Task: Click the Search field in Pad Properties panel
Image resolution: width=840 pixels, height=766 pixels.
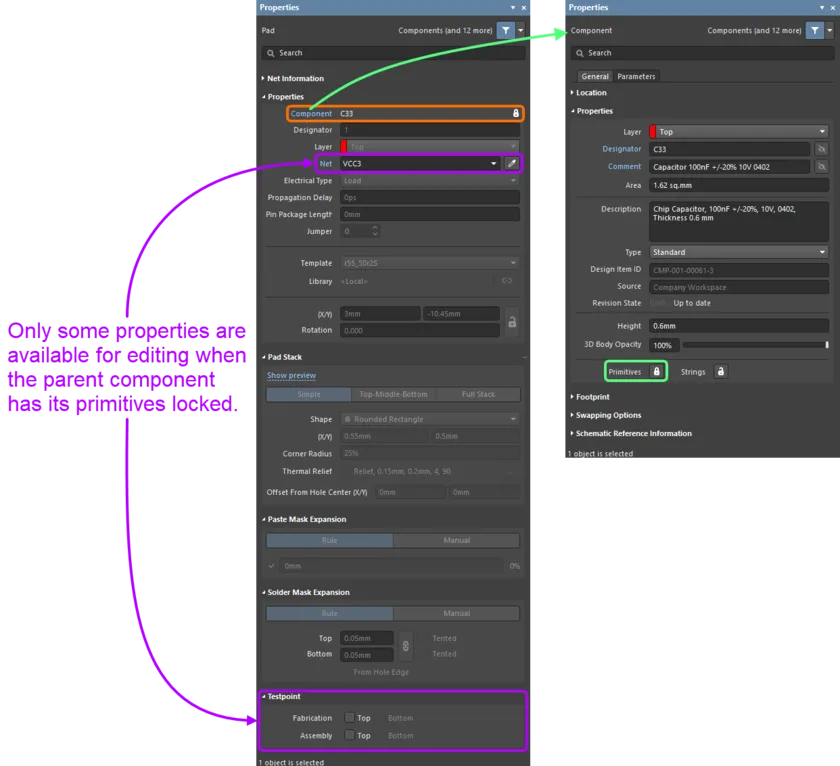Action: pos(393,53)
